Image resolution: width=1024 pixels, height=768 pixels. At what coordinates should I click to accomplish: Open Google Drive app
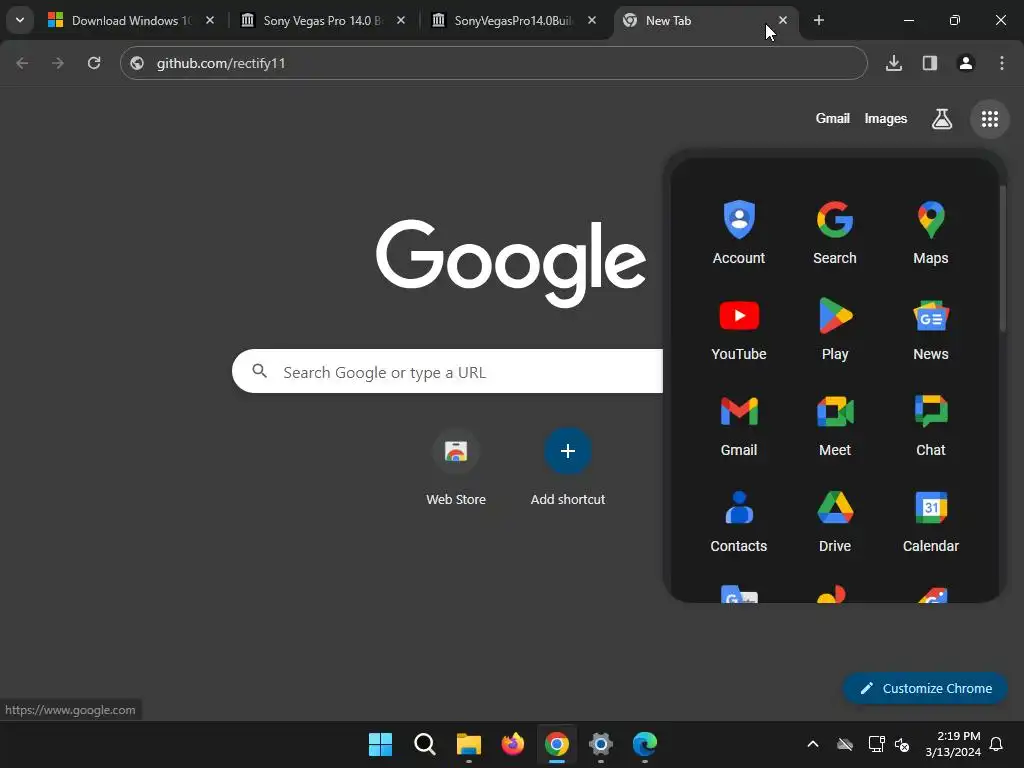click(x=835, y=519)
